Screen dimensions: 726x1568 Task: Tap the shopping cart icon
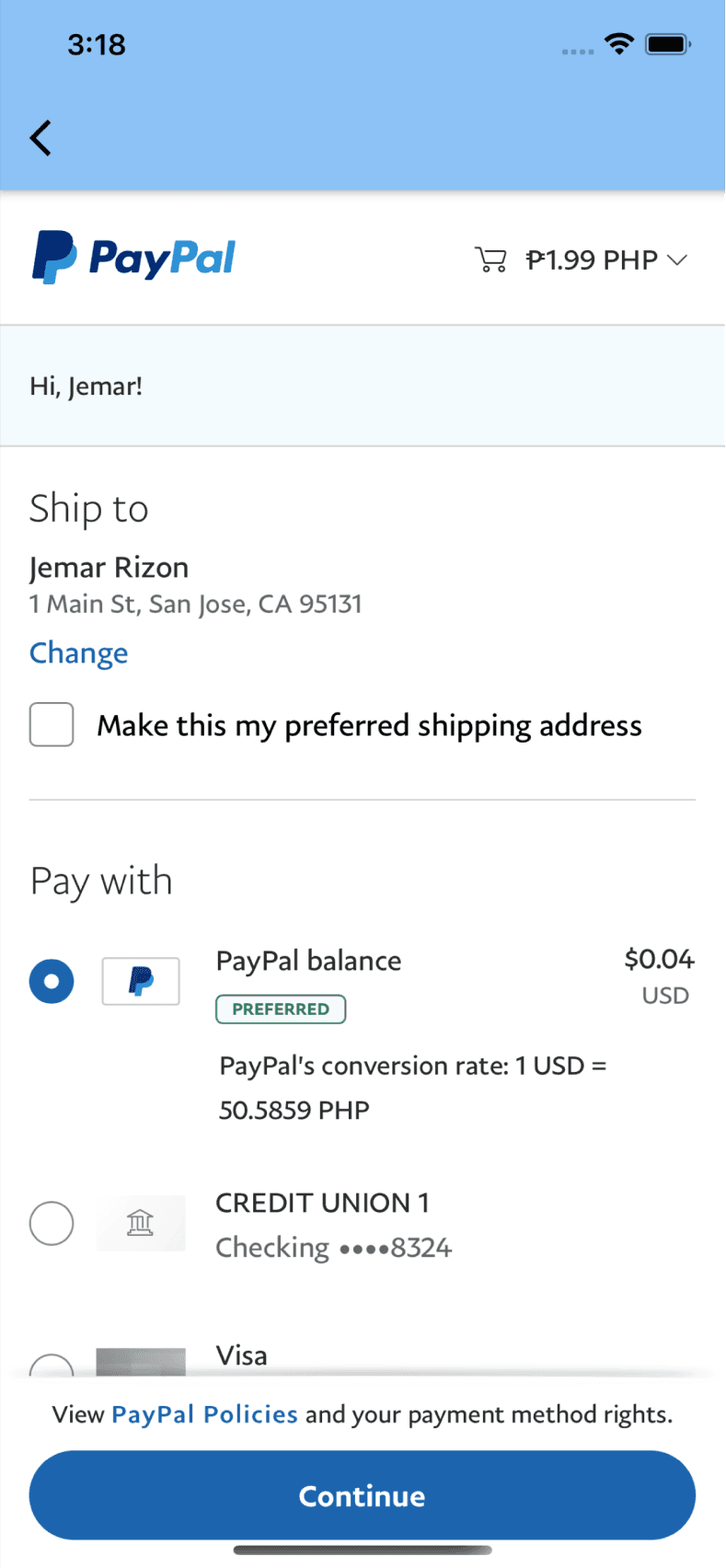490,259
